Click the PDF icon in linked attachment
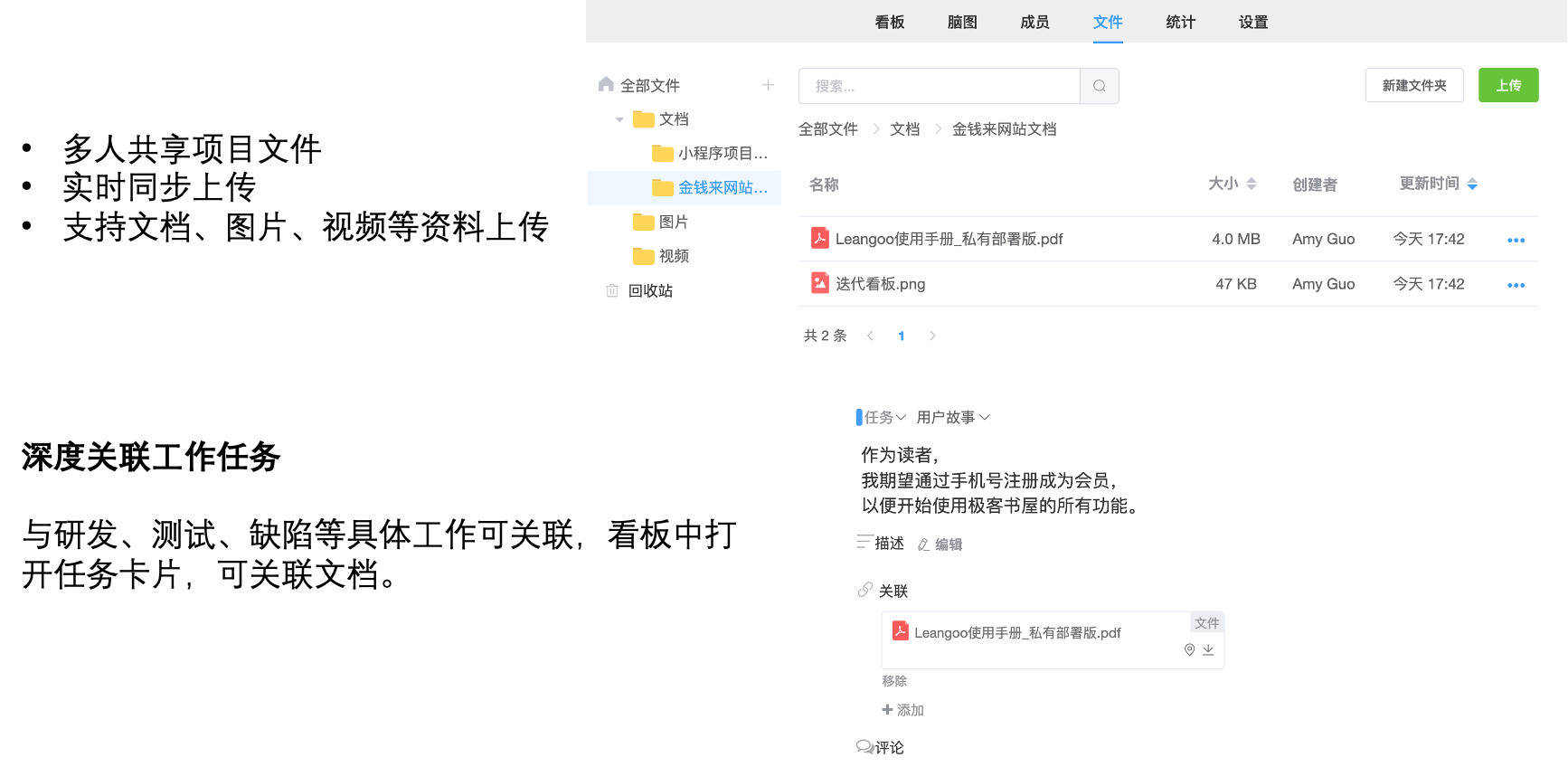 point(900,630)
